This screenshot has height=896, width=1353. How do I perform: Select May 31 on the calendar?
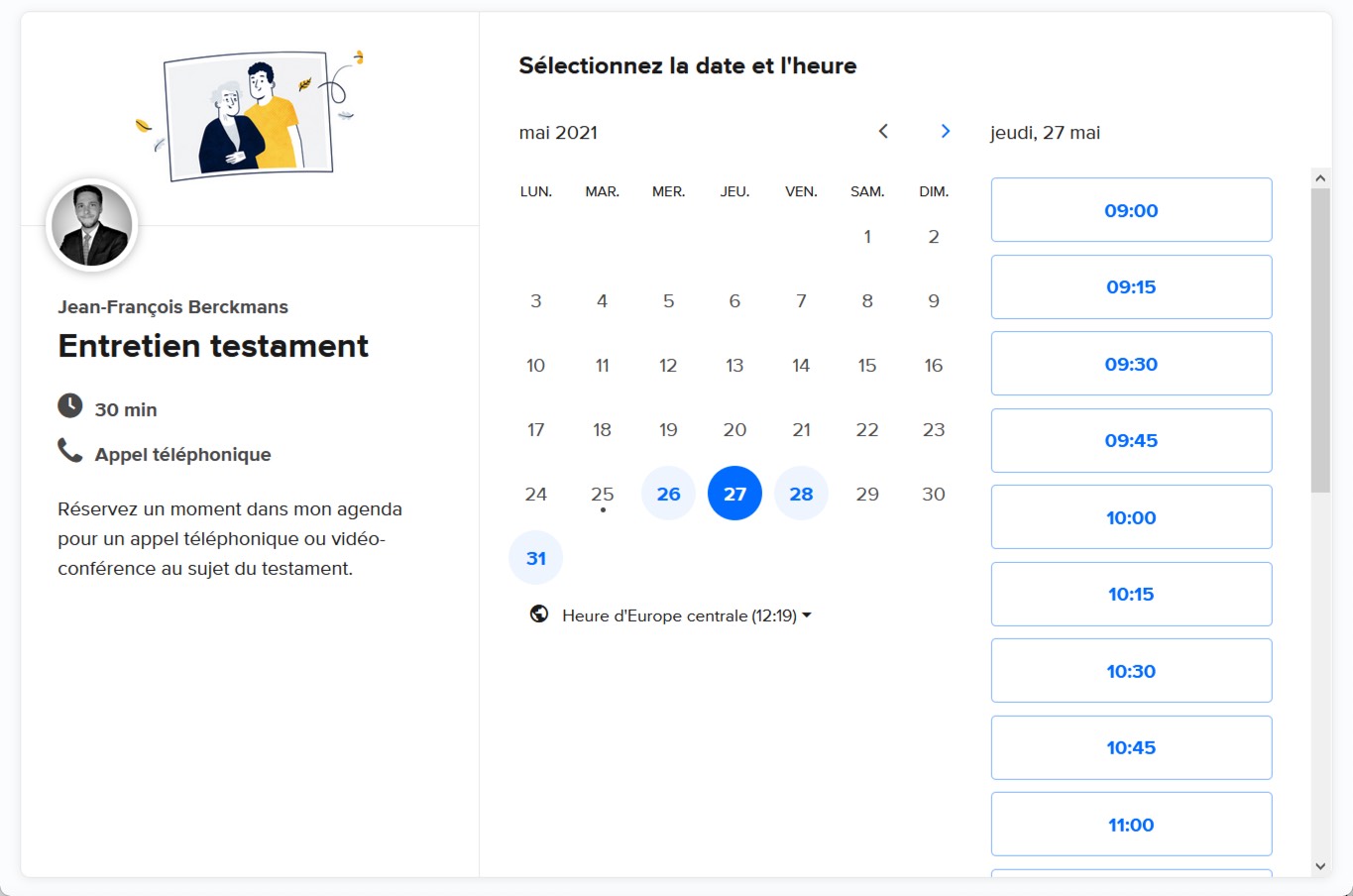(x=535, y=558)
